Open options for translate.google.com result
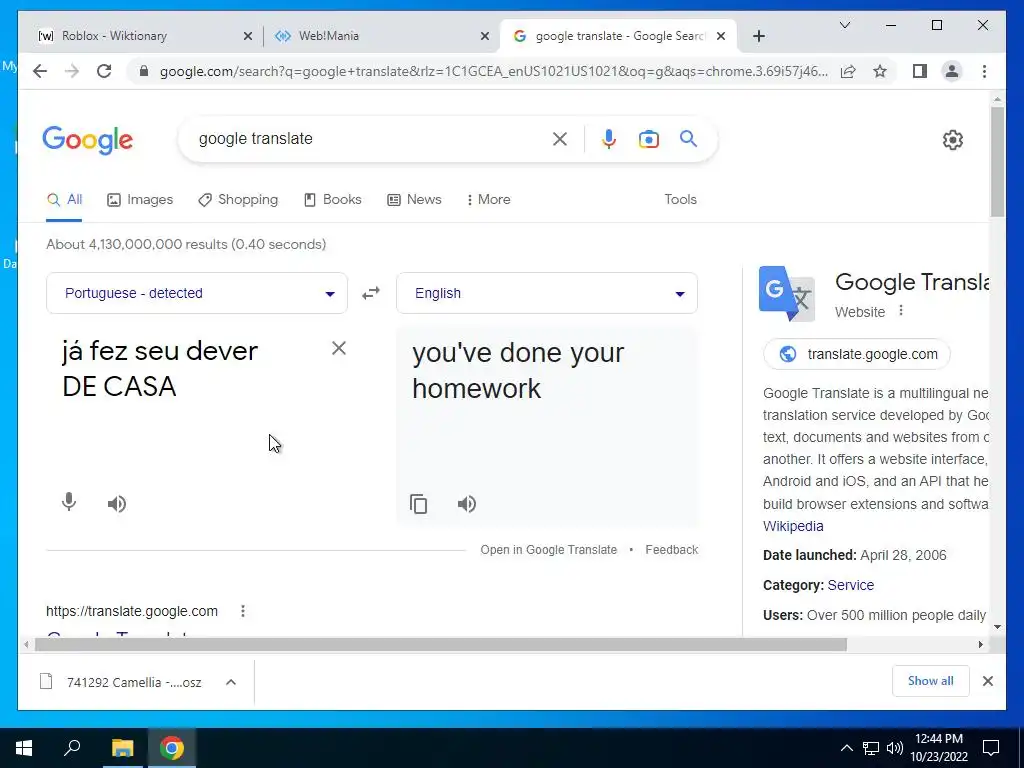Viewport: 1024px width, 768px height. point(243,611)
